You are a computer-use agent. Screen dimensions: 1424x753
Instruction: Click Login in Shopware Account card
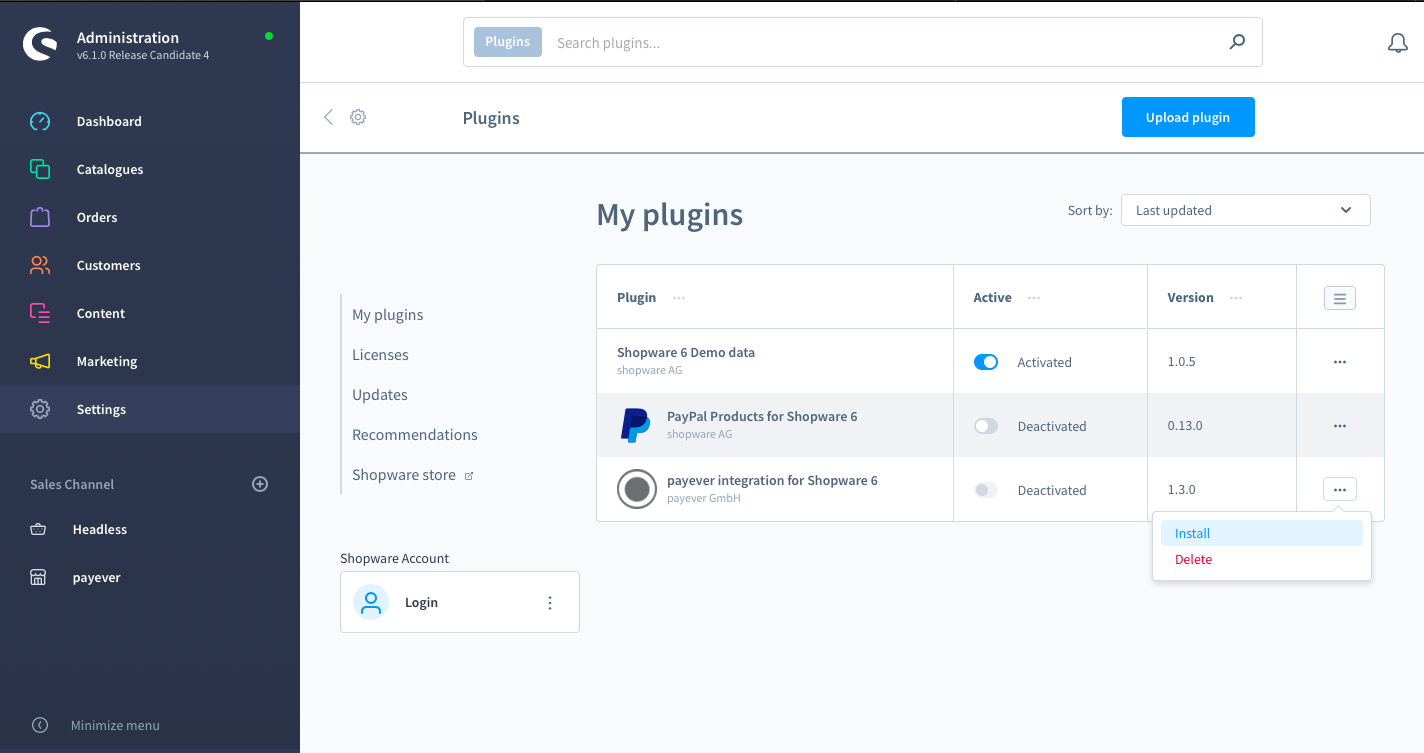(x=421, y=602)
